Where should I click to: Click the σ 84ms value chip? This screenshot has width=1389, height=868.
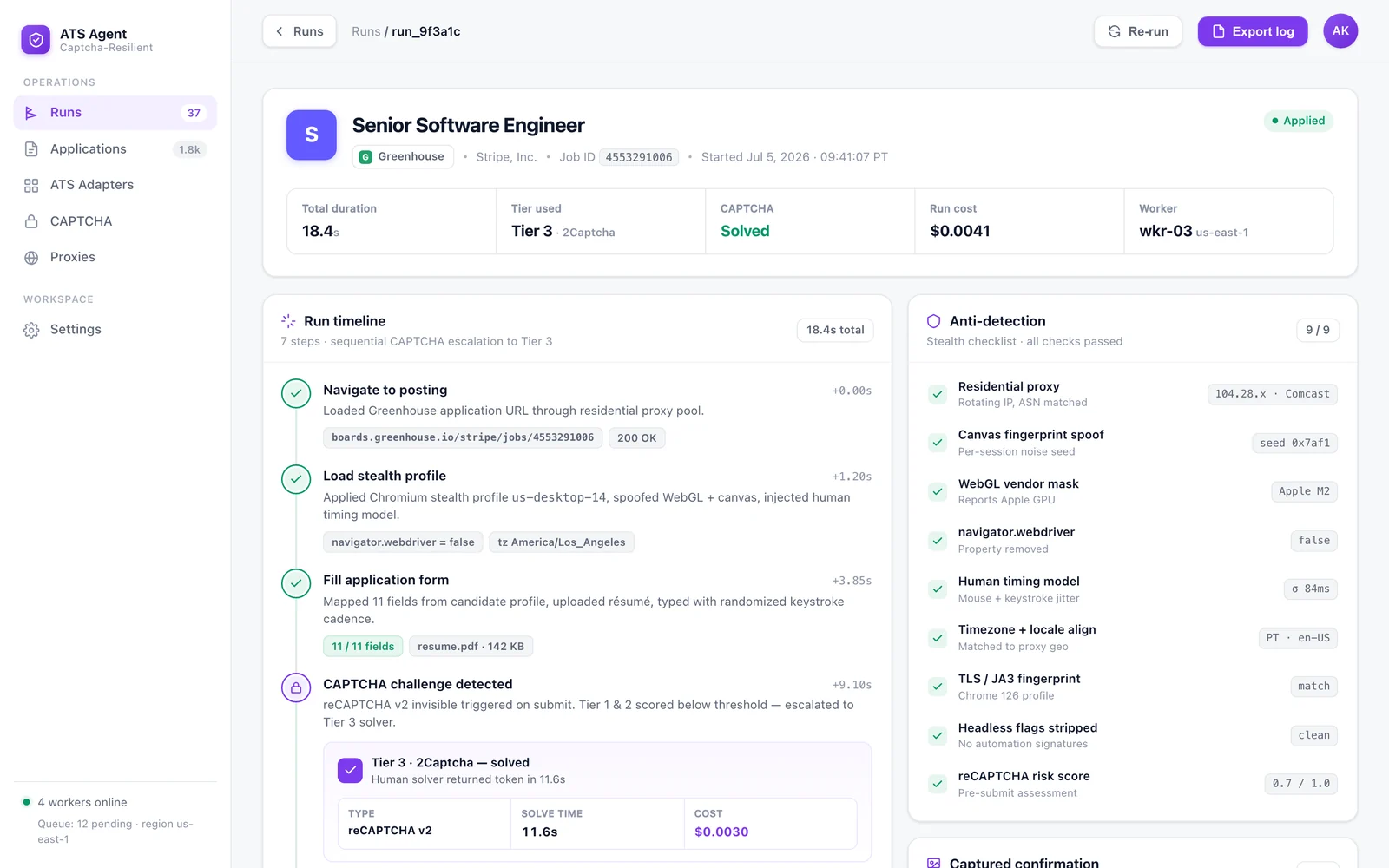(x=1311, y=589)
